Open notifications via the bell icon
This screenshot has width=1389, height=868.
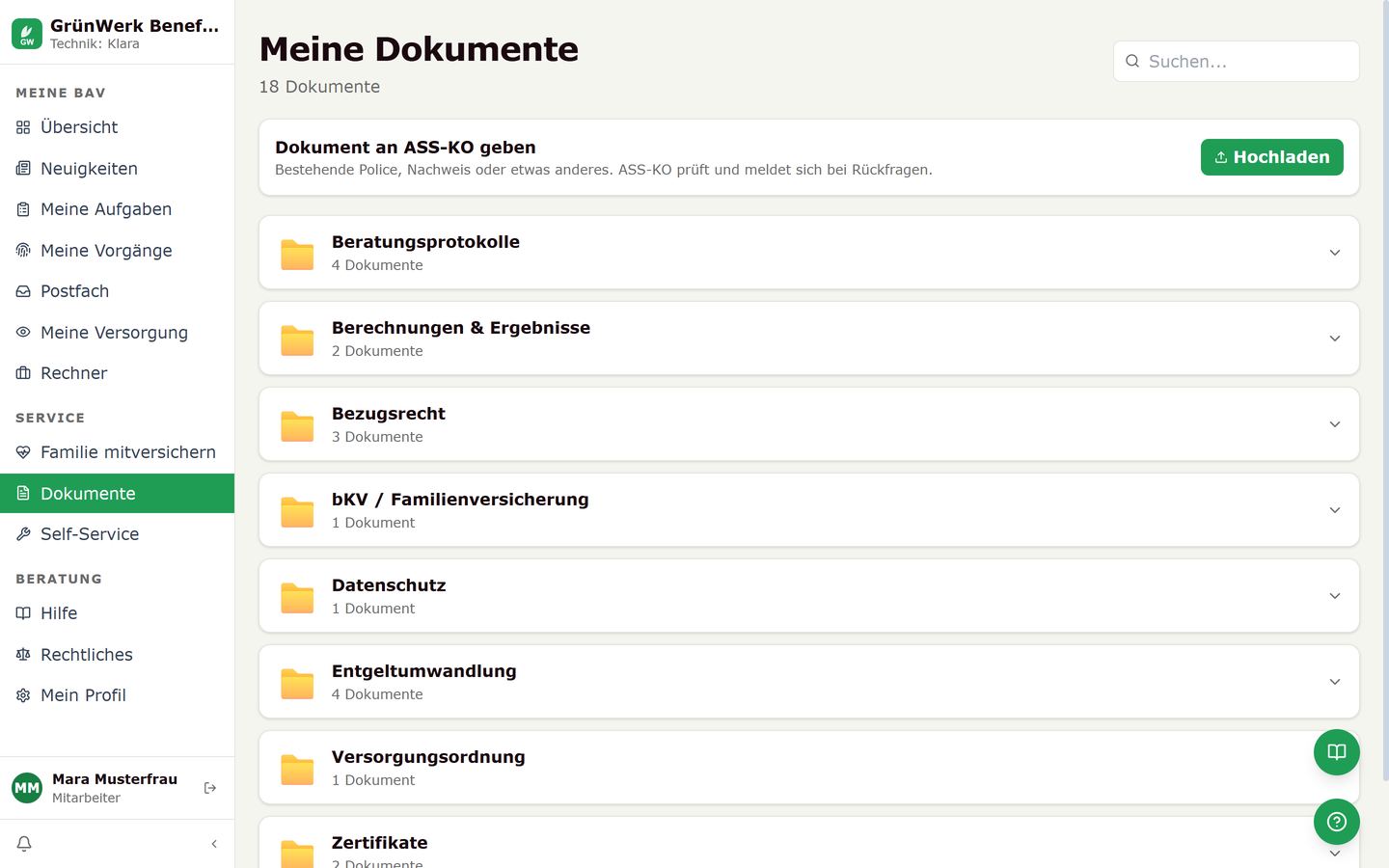(24, 844)
